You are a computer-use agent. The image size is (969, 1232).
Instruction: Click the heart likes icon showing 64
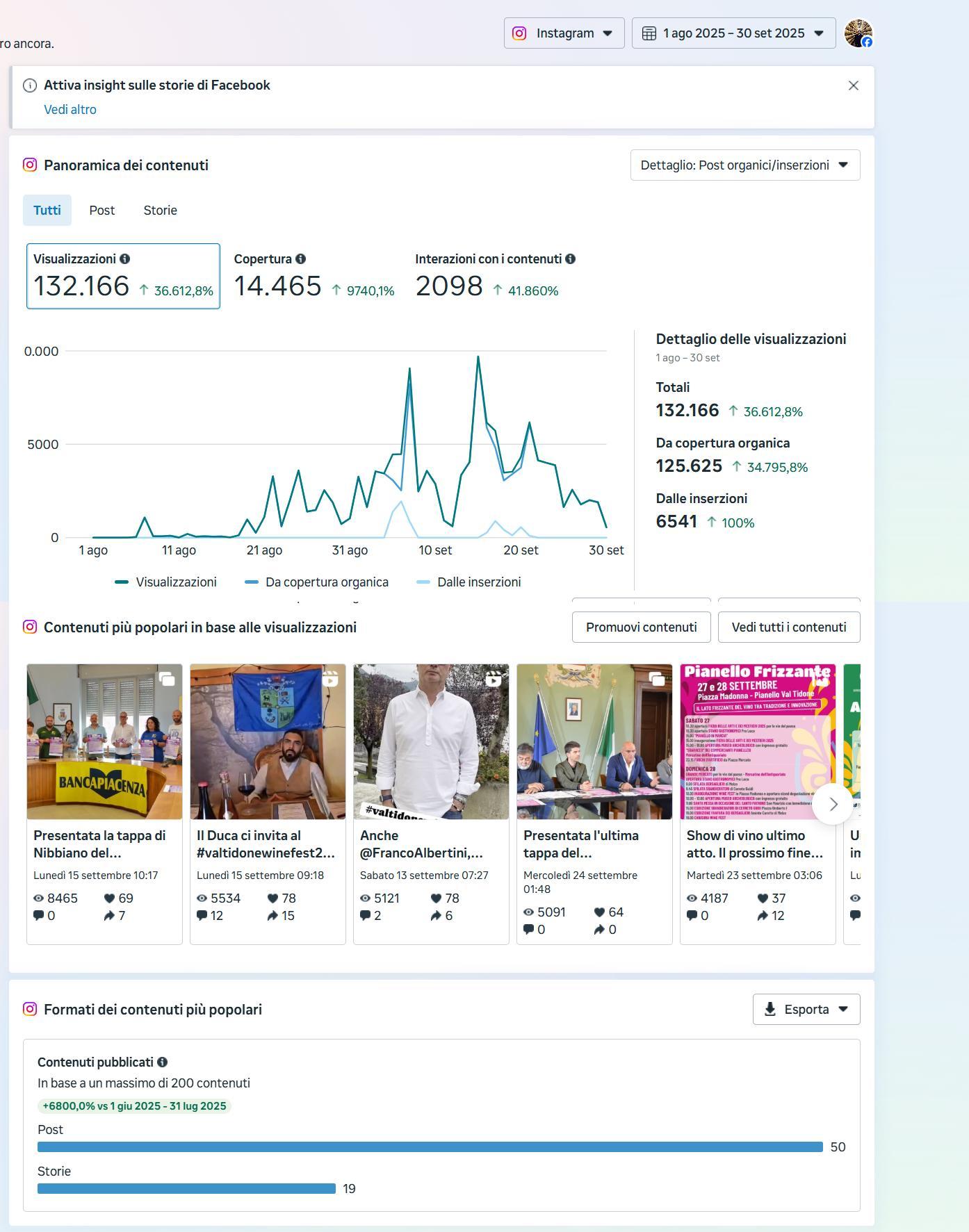pyautogui.click(x=599, y=912)
